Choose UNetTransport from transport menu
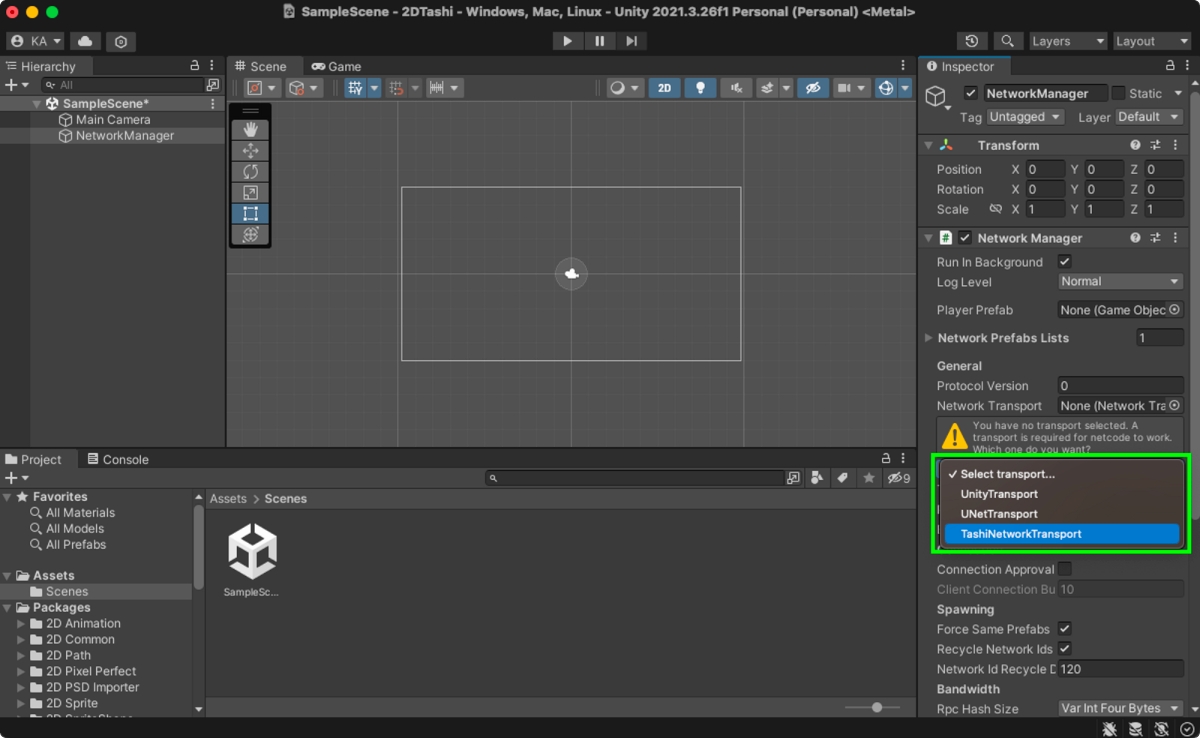Screen dimensions: 1200x739 (x=1062, y=514)
